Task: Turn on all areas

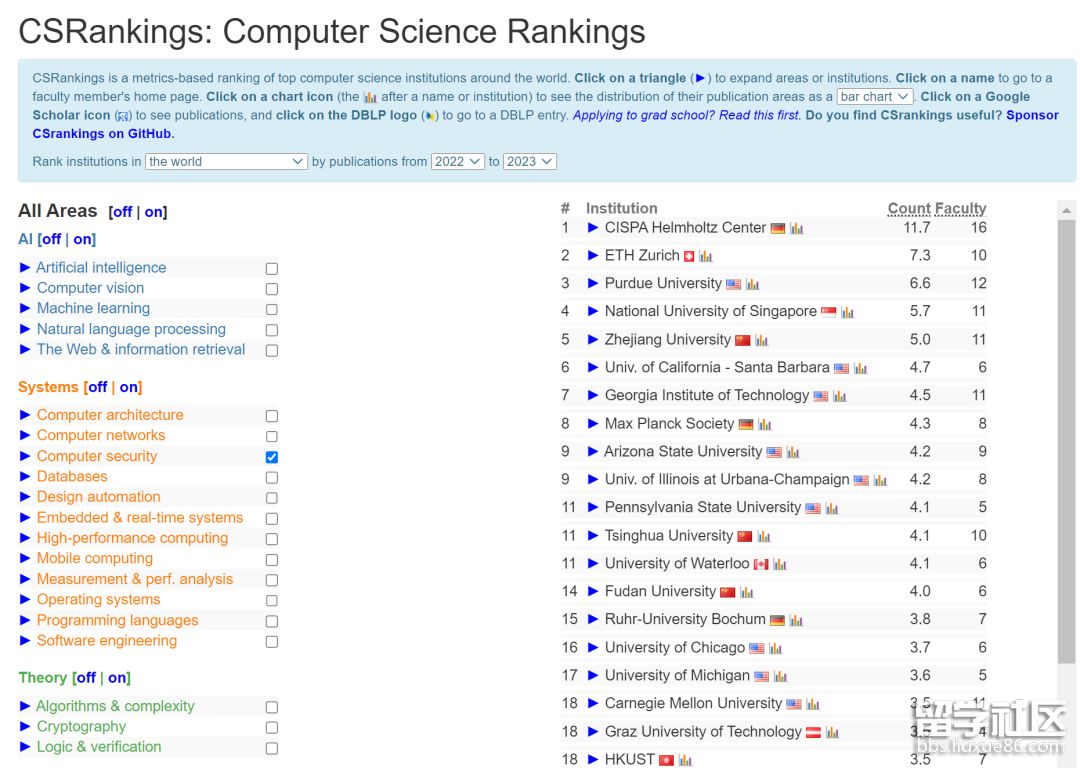Action: coord(154,212)
